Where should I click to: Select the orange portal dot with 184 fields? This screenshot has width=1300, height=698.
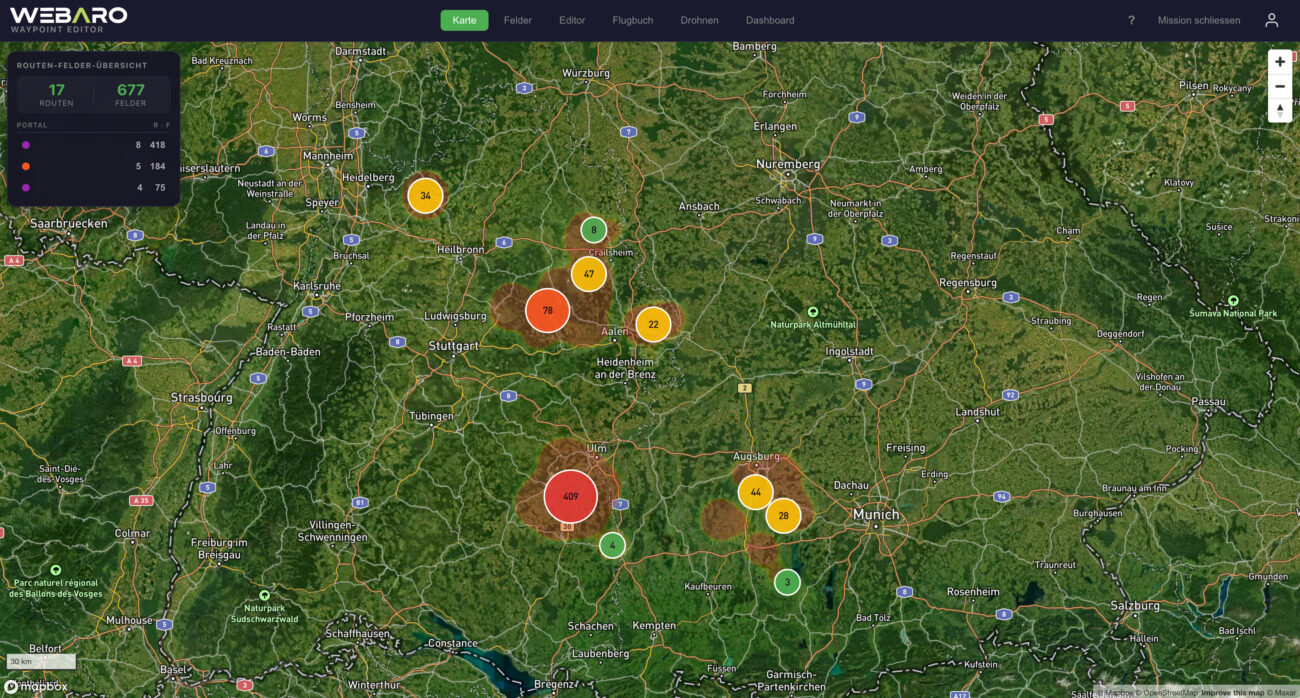point(26,166)
